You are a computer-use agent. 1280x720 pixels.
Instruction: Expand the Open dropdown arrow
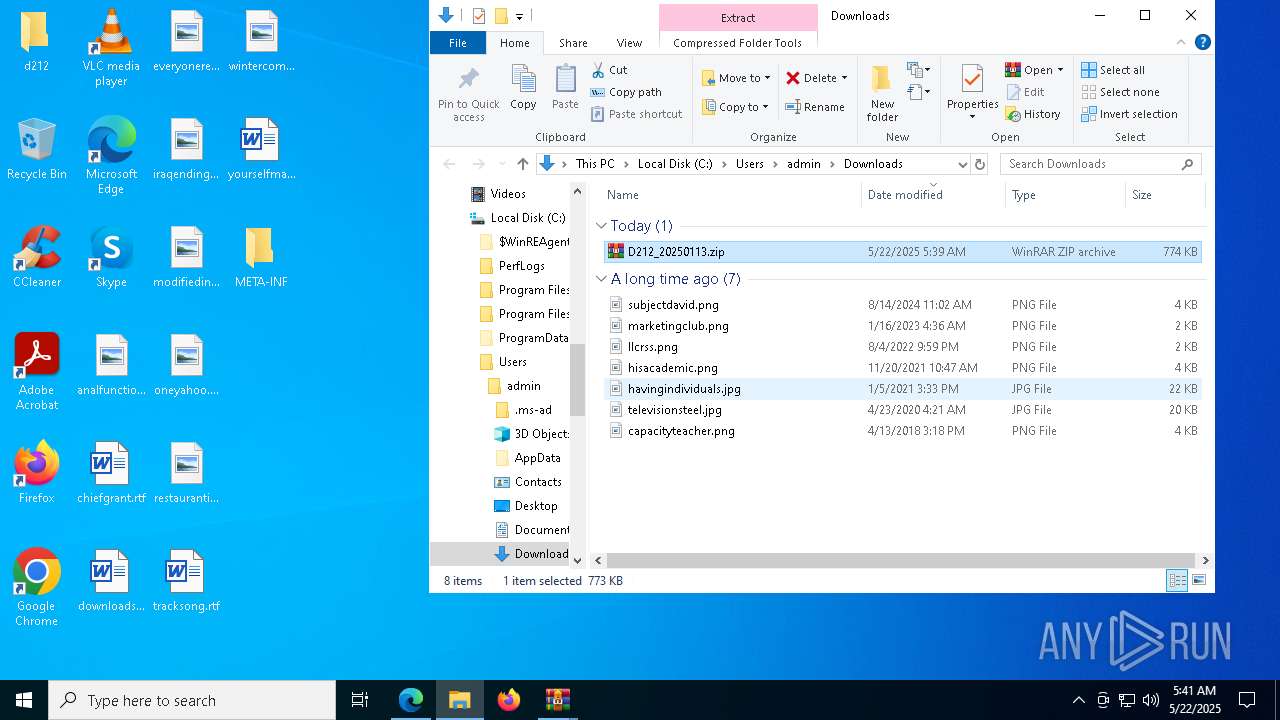tap(1060, 70)
